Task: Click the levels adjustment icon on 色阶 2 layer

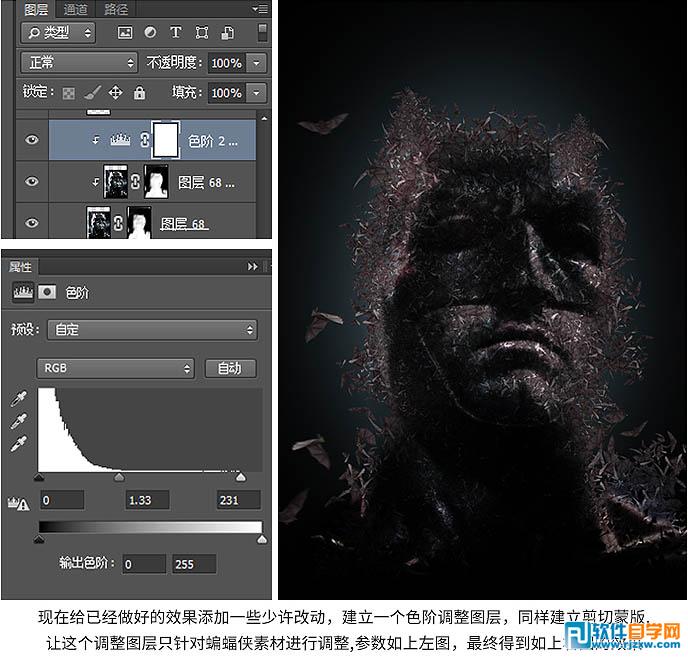Action: pos(120,140)
